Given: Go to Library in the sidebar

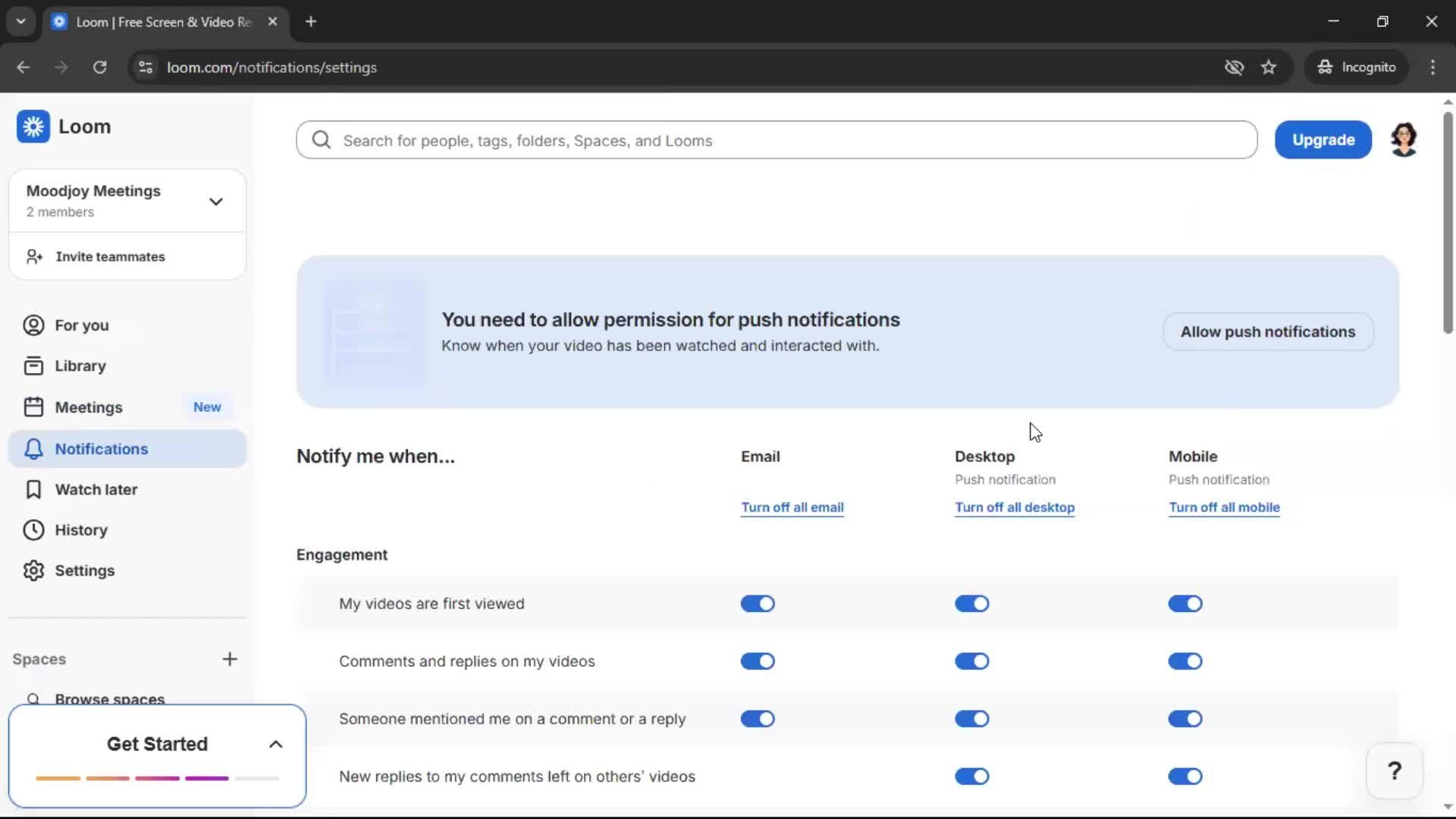Looking at the screenshot, I should tap(80, 366).
